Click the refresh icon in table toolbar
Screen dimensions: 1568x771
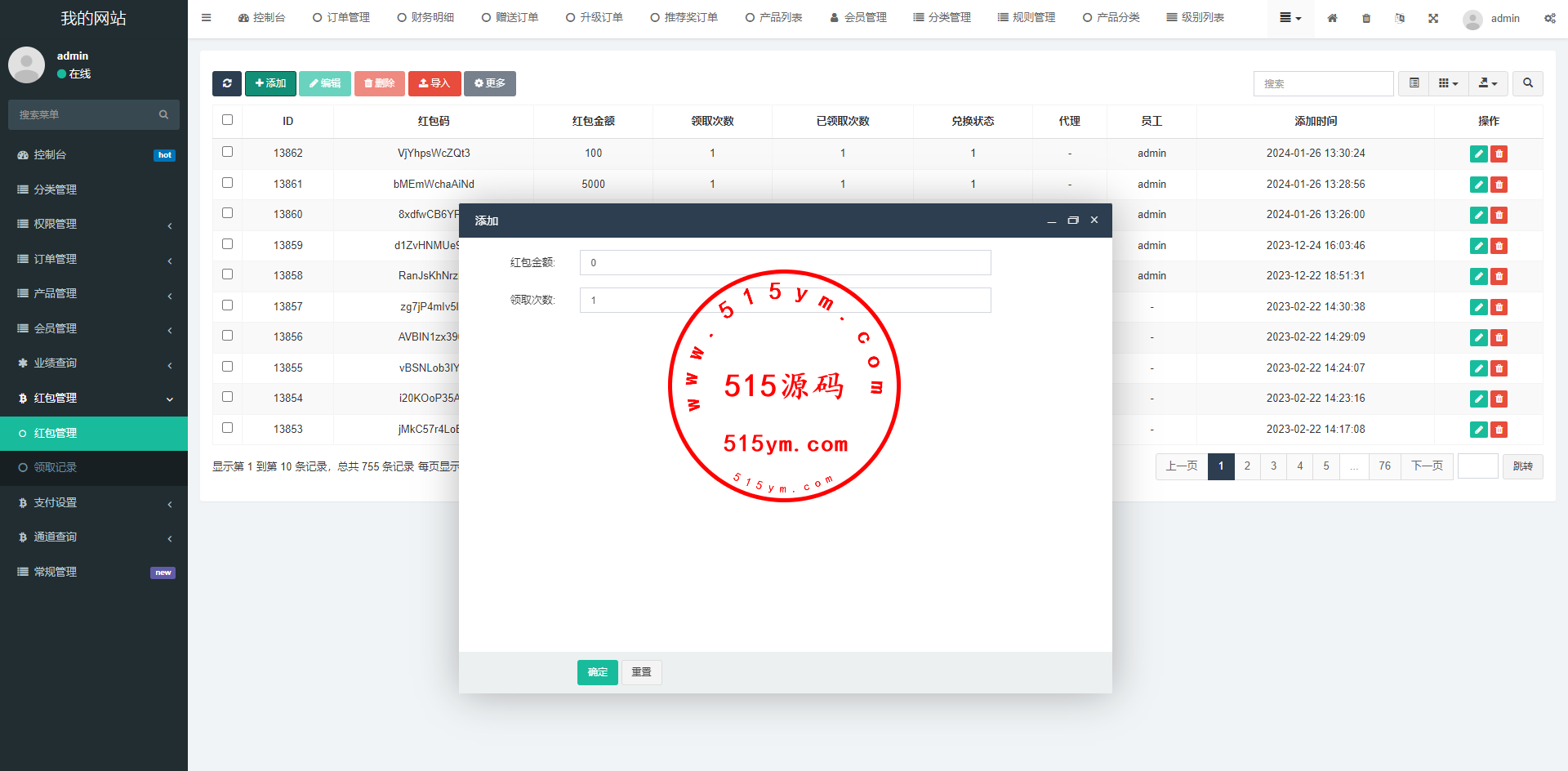click(x=227, y=83)
